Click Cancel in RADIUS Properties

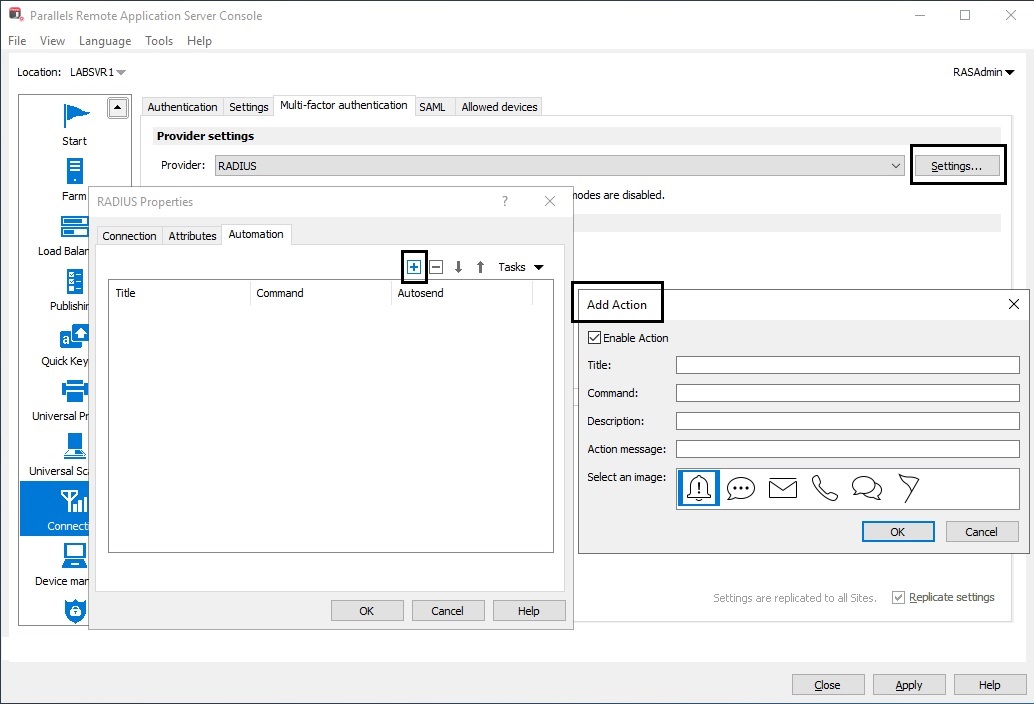point(447,611)
